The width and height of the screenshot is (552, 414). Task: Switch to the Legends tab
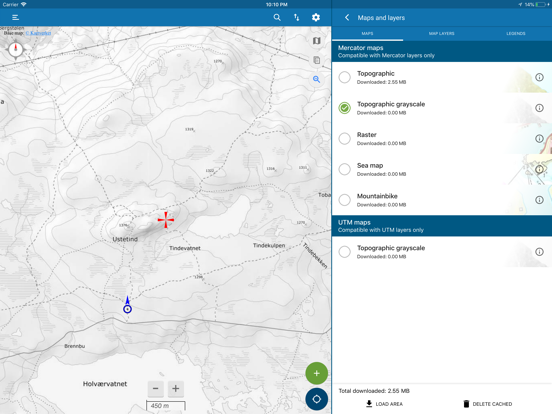516,33
